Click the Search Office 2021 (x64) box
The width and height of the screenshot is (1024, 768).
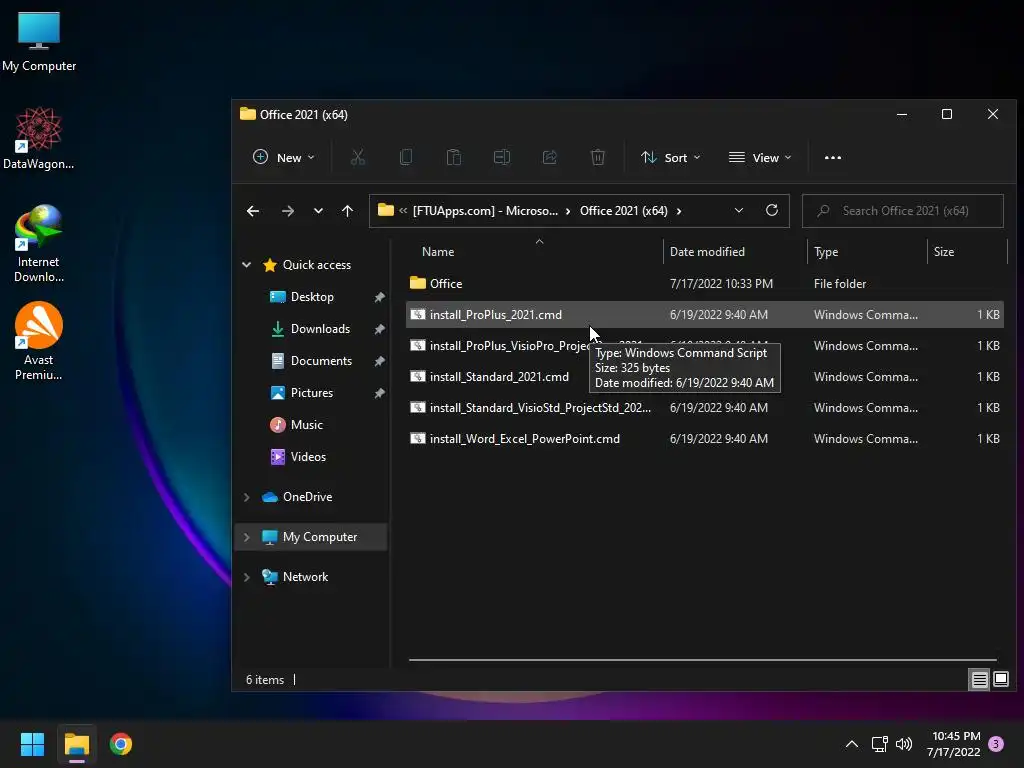[x=903, y=211]
